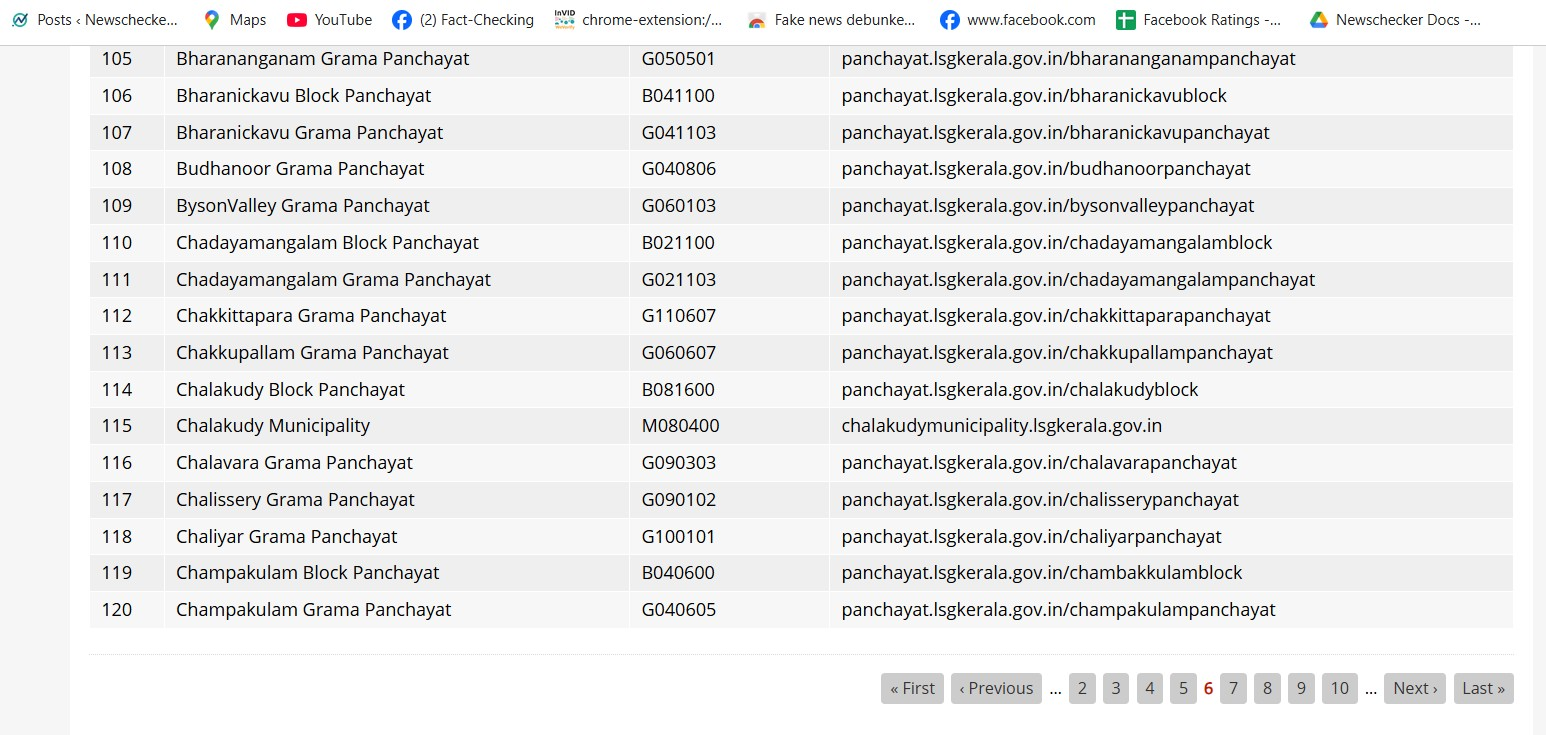This screenshot has height=735, width=1546.
Task: Click the Newschecker Docs Drive icon
Action: point(1319,20)
